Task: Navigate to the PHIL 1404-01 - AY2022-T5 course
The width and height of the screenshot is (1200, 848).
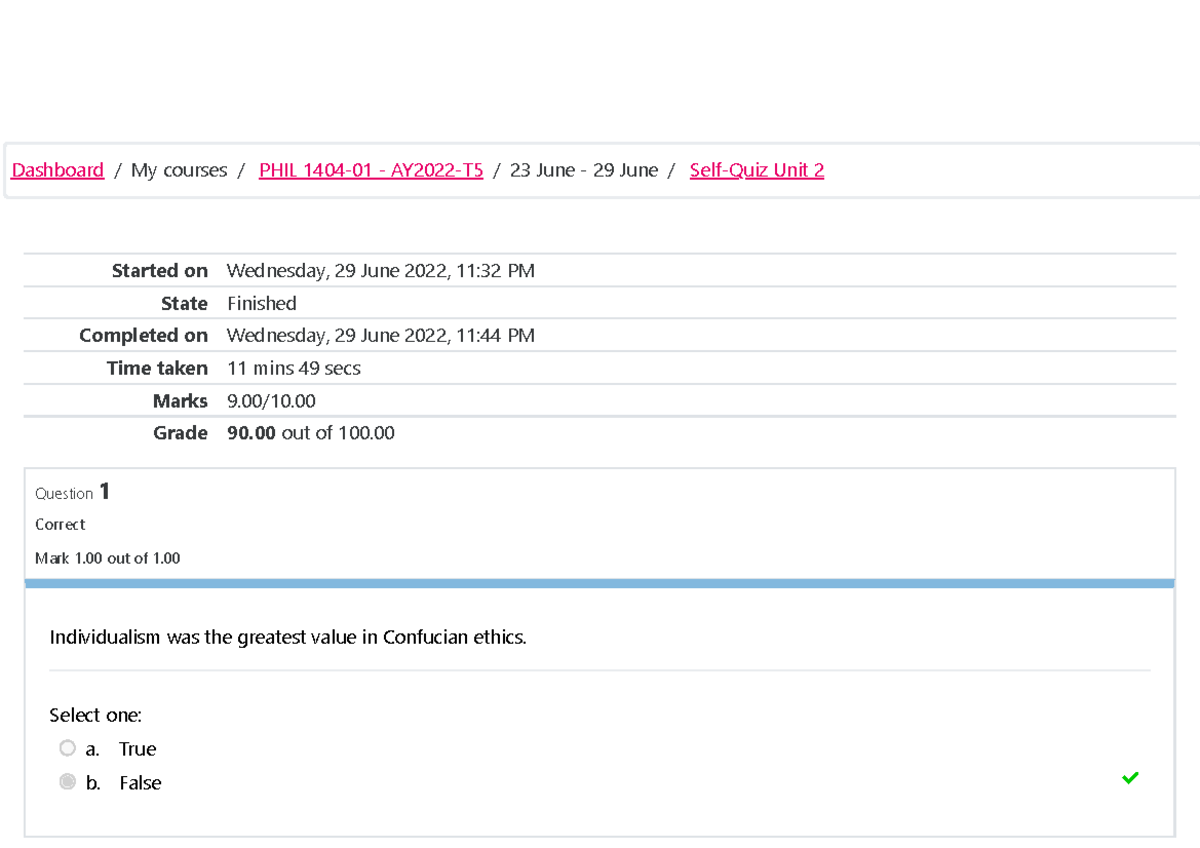Action: (370, 170)
